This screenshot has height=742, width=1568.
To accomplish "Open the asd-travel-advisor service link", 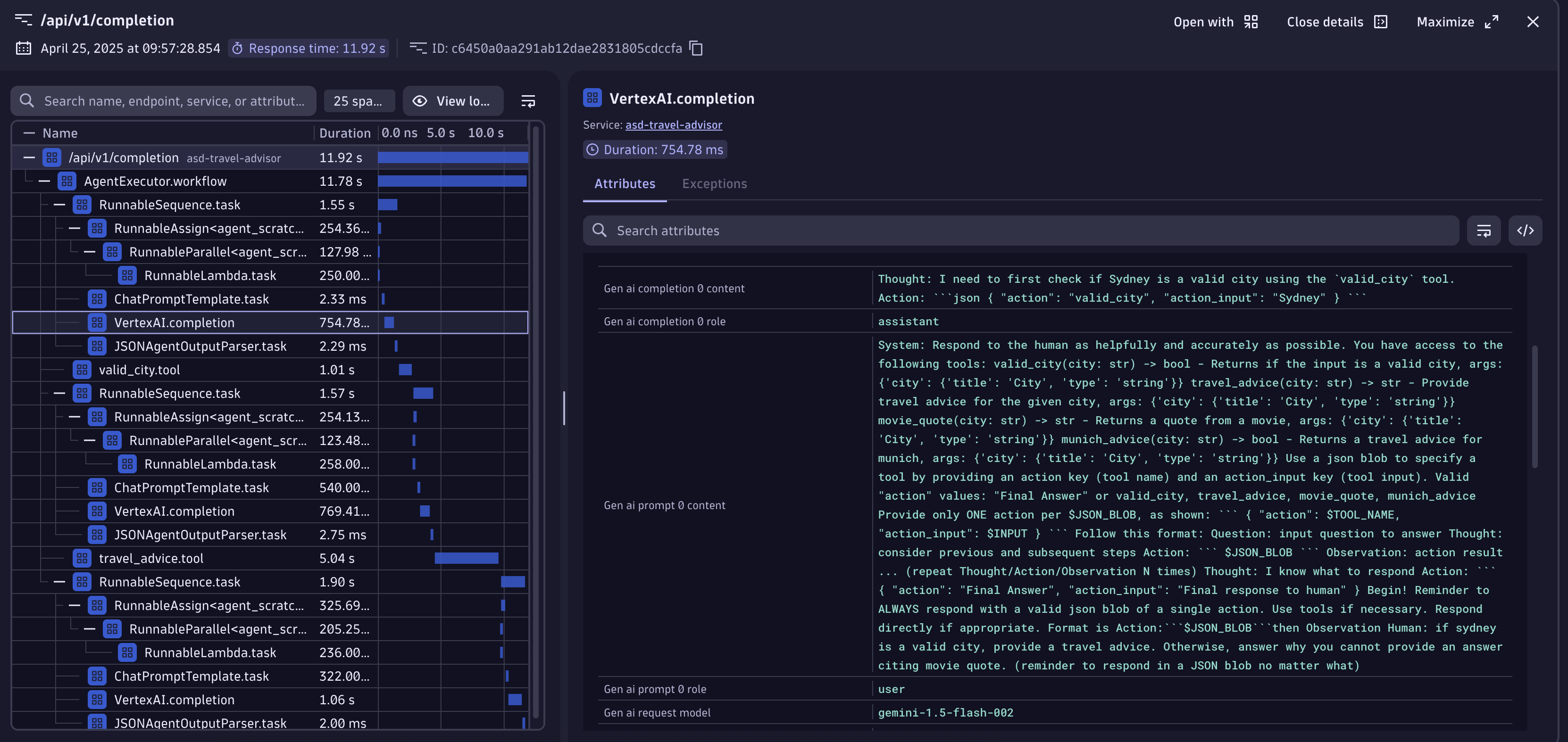I will click(x=673, y=124).
